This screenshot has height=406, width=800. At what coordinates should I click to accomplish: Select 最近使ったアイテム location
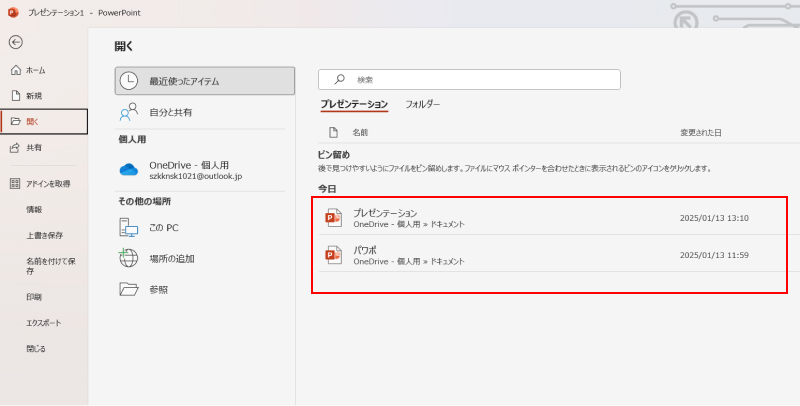(x=205, y=81)
